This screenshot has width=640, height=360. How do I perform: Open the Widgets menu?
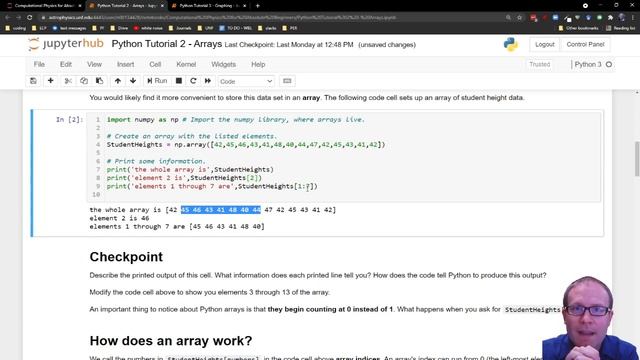coord(223,64)
